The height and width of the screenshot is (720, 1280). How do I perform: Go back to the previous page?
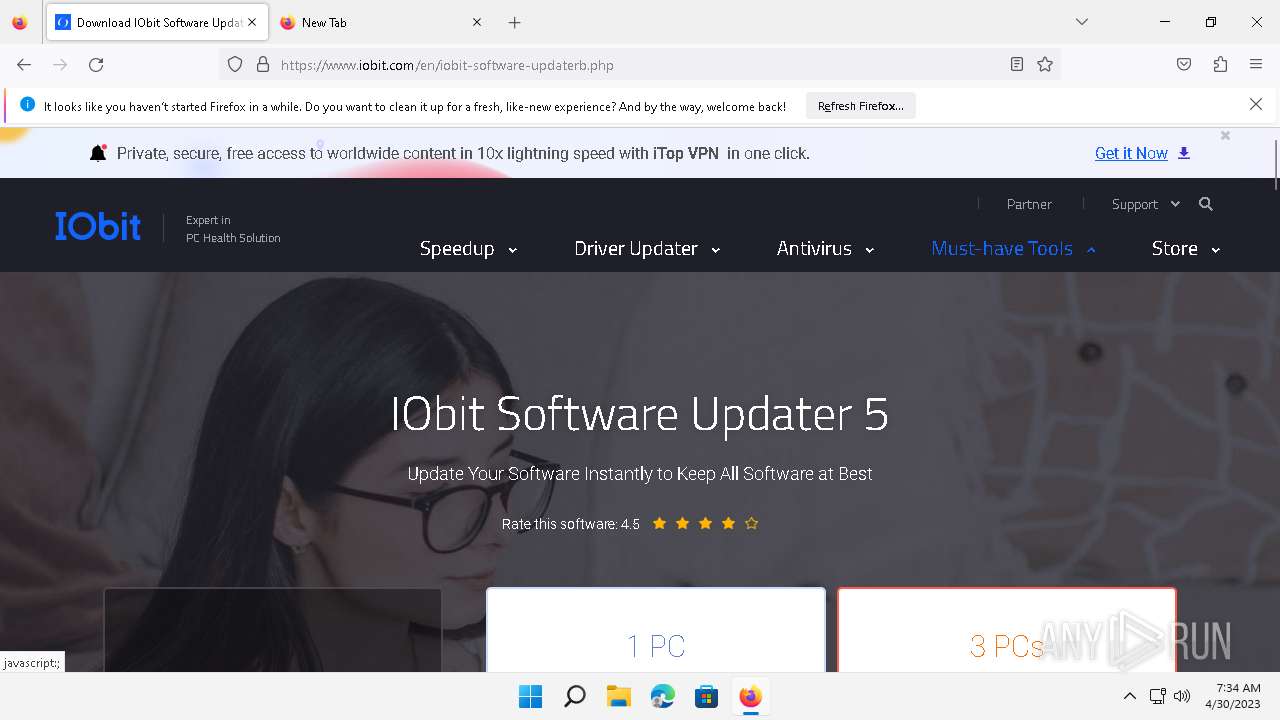(24, 64)
